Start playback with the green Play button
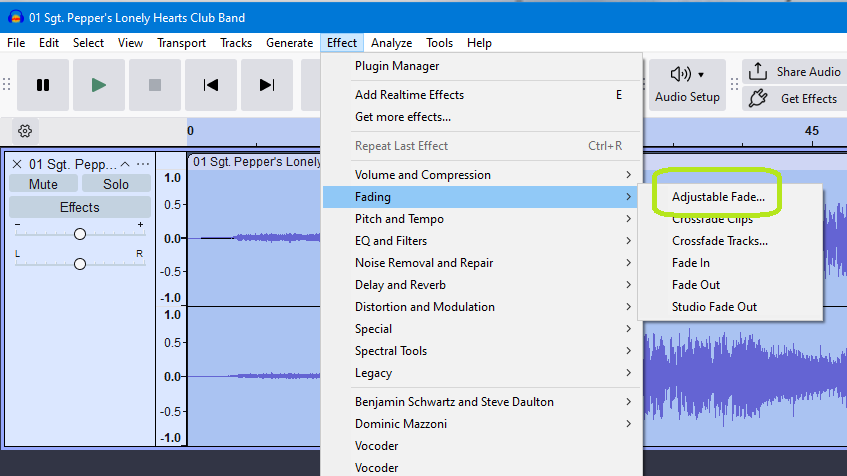This screenshot has height=476, width=847. [x=99, y=85]
